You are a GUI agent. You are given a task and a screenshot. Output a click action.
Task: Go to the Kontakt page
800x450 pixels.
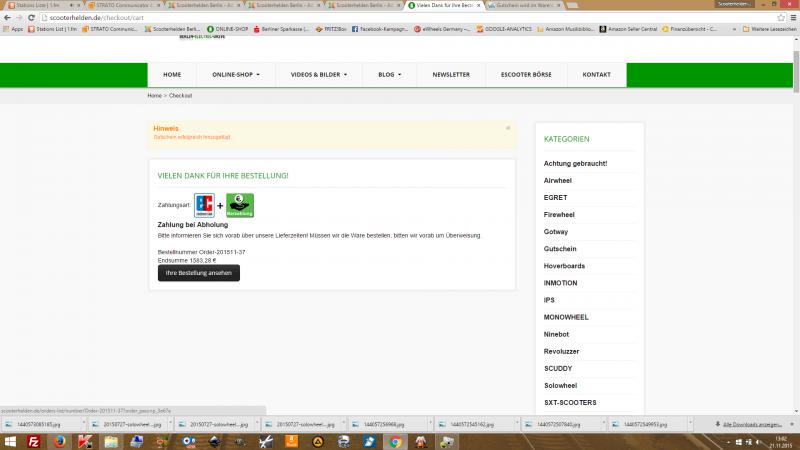(596, 75)
